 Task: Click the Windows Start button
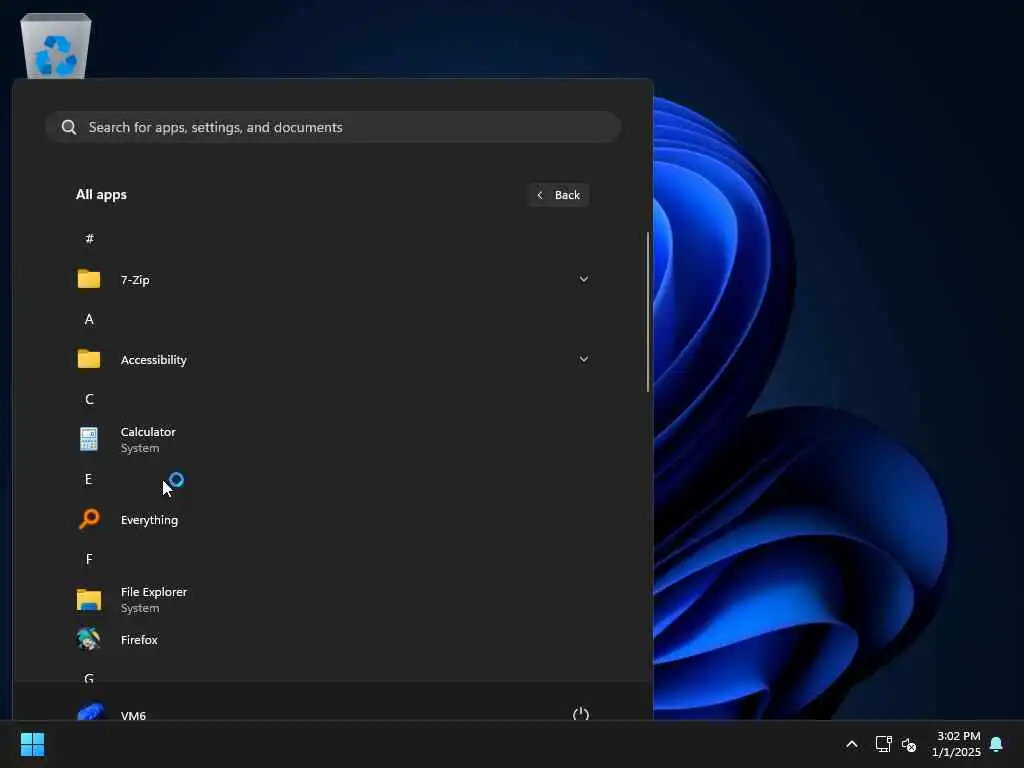(33, 744)
